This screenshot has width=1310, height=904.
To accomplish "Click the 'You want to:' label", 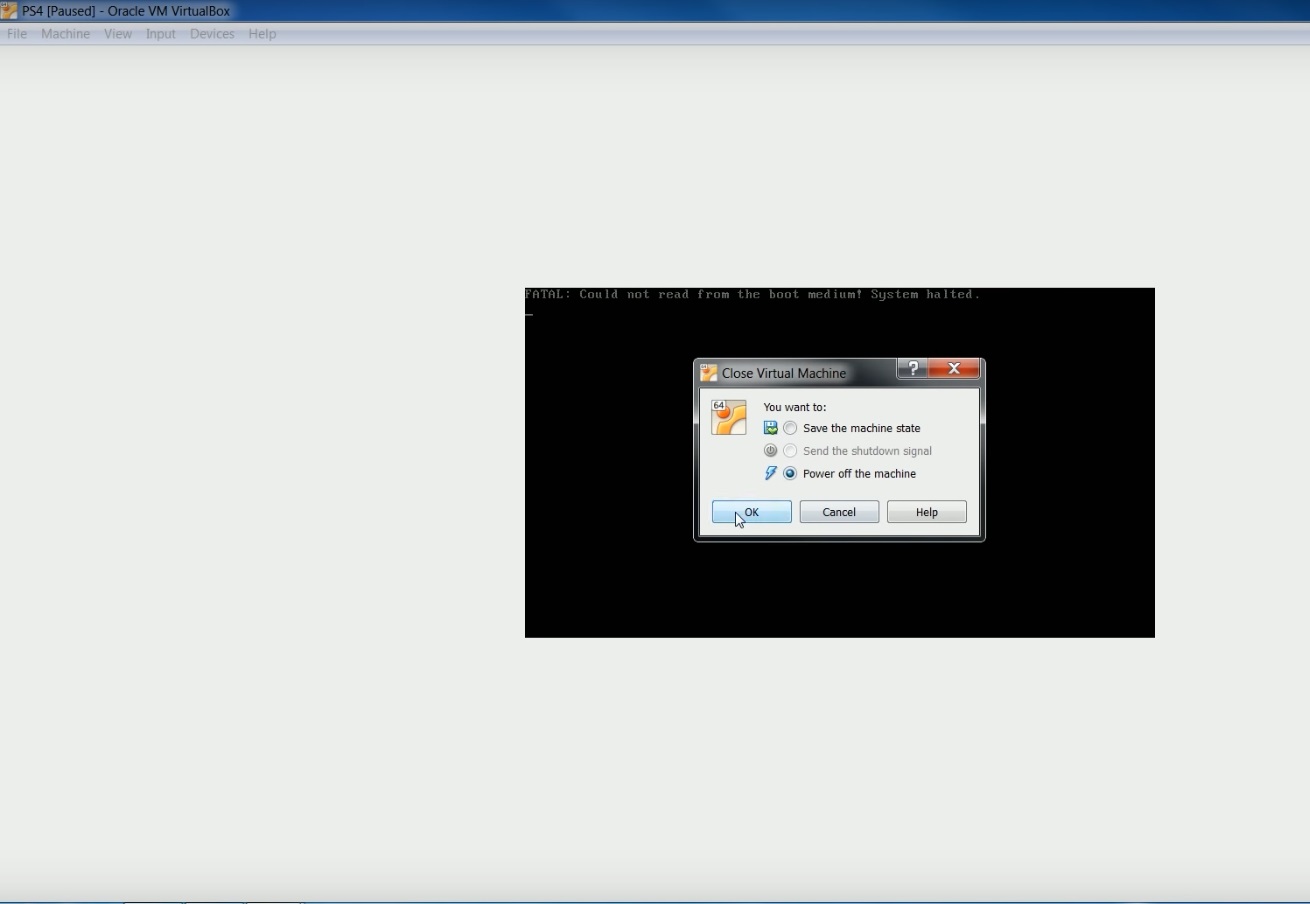I will [795, 407].
